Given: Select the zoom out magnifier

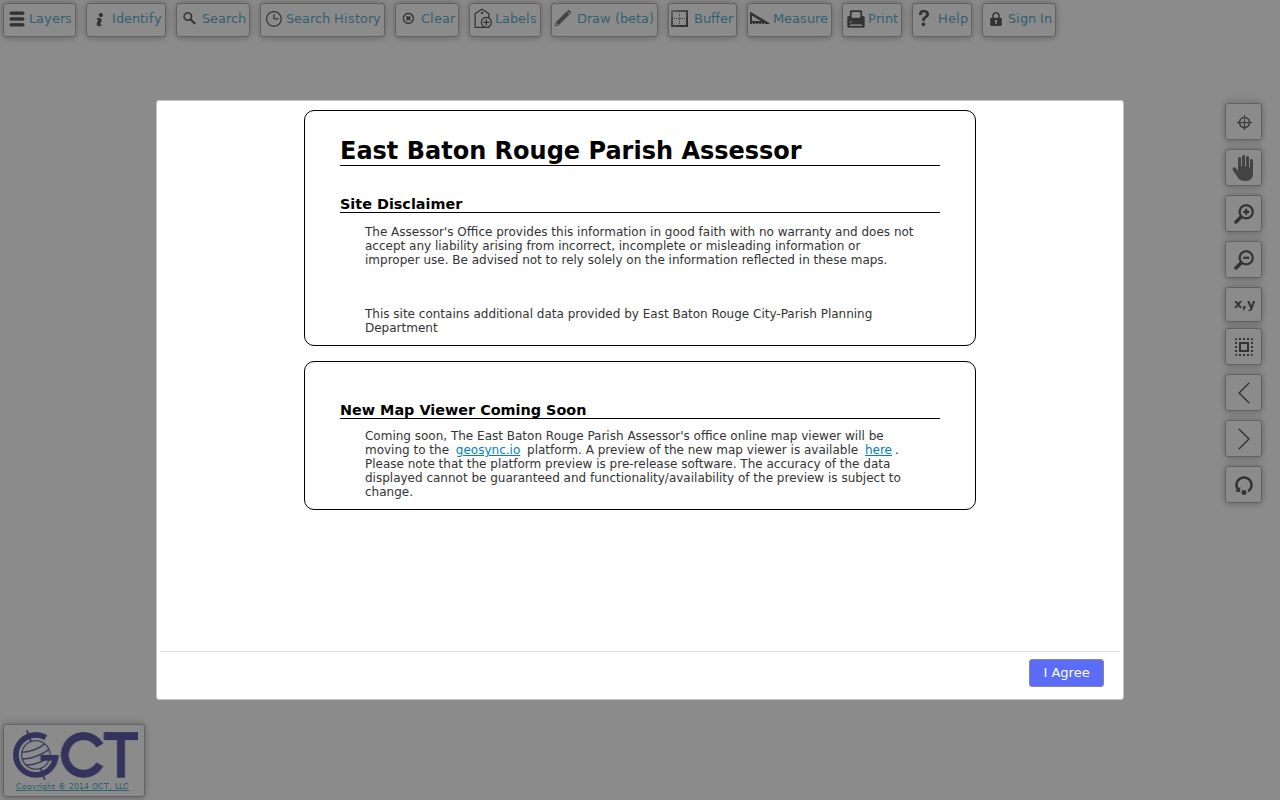Looking at the screenshot, I should [1244, 259].
